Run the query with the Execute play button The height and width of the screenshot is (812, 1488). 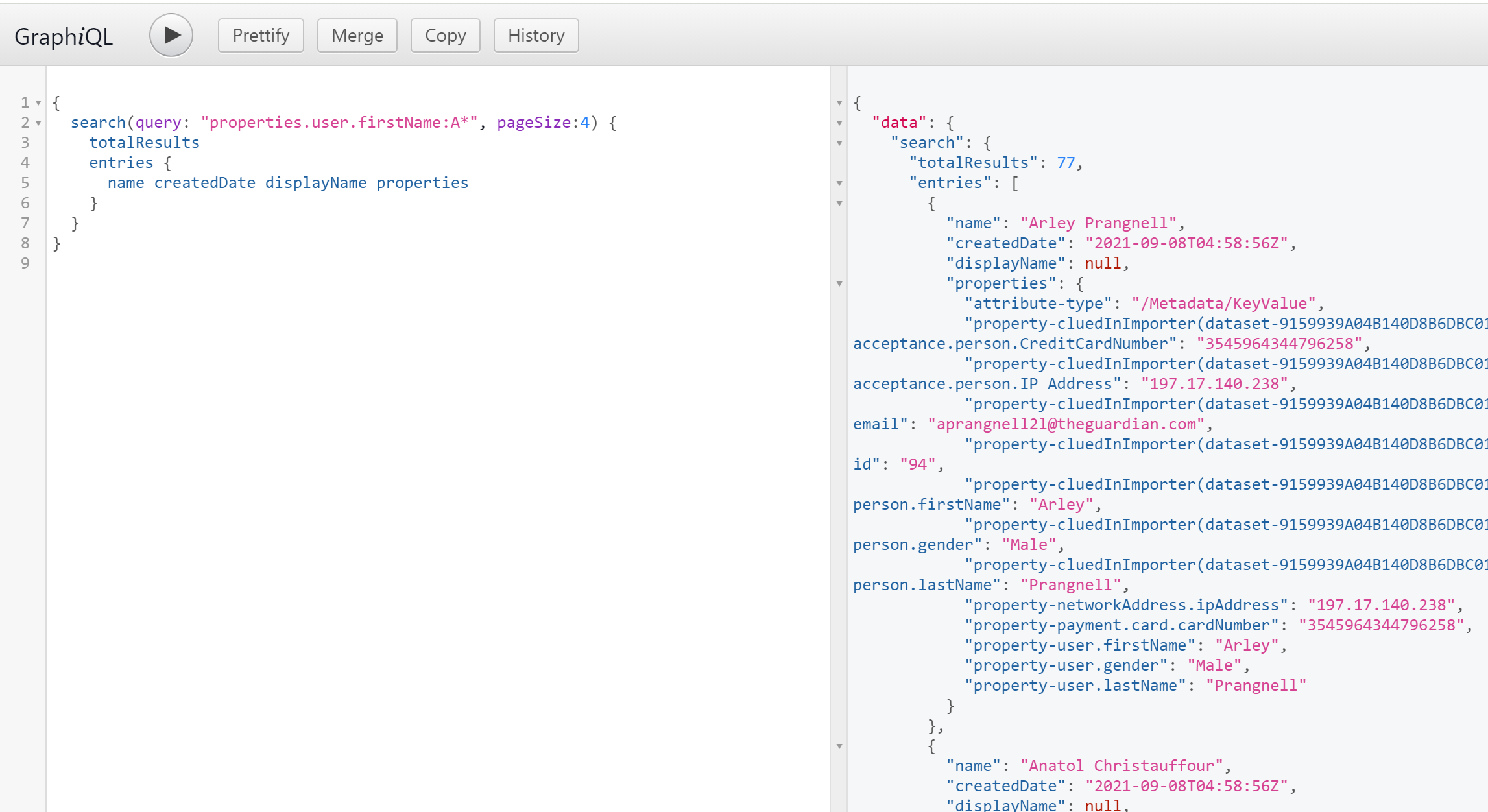pos(171,35)
